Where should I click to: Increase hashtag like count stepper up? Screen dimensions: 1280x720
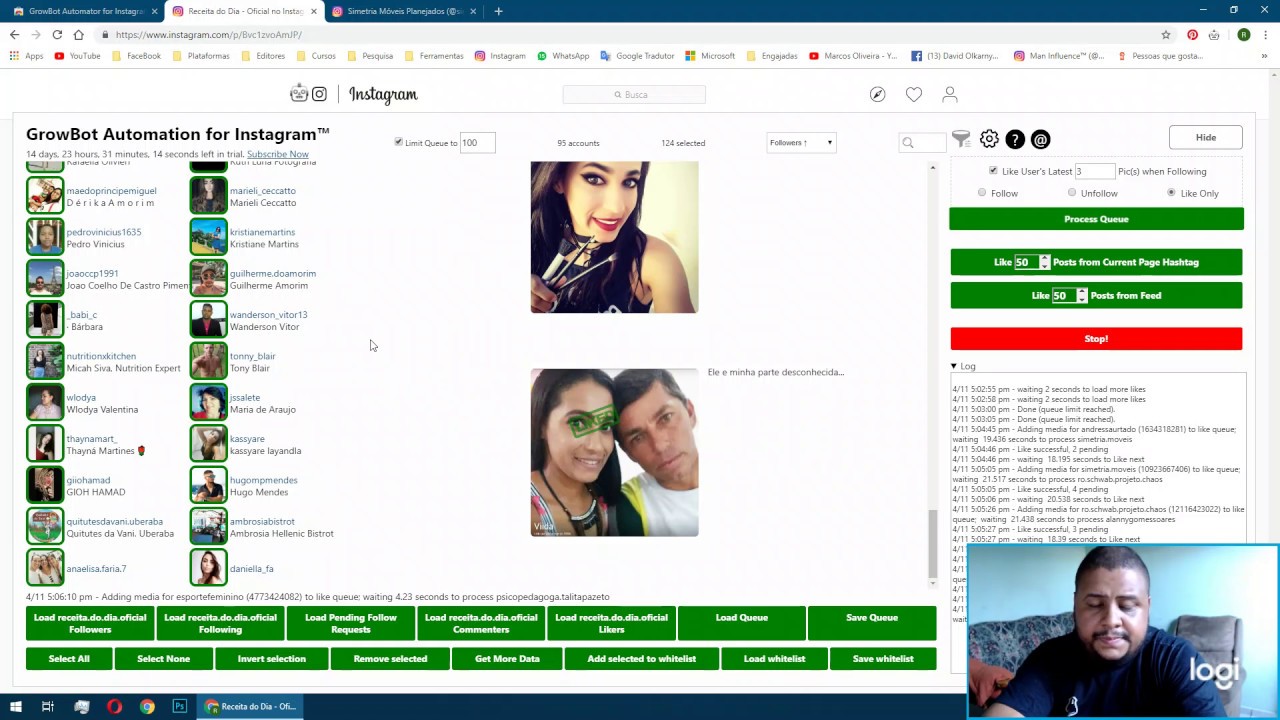coord(1045,258)
